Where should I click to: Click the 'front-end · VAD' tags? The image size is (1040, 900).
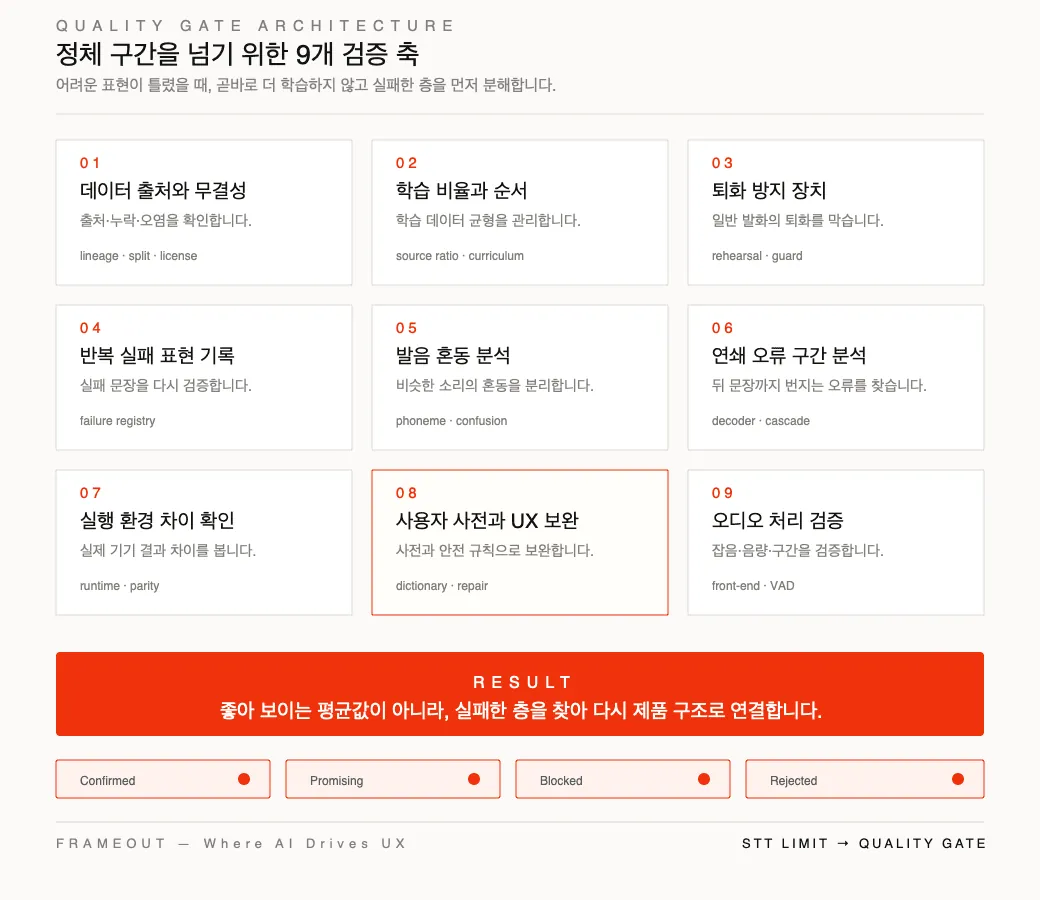point(753,586)
